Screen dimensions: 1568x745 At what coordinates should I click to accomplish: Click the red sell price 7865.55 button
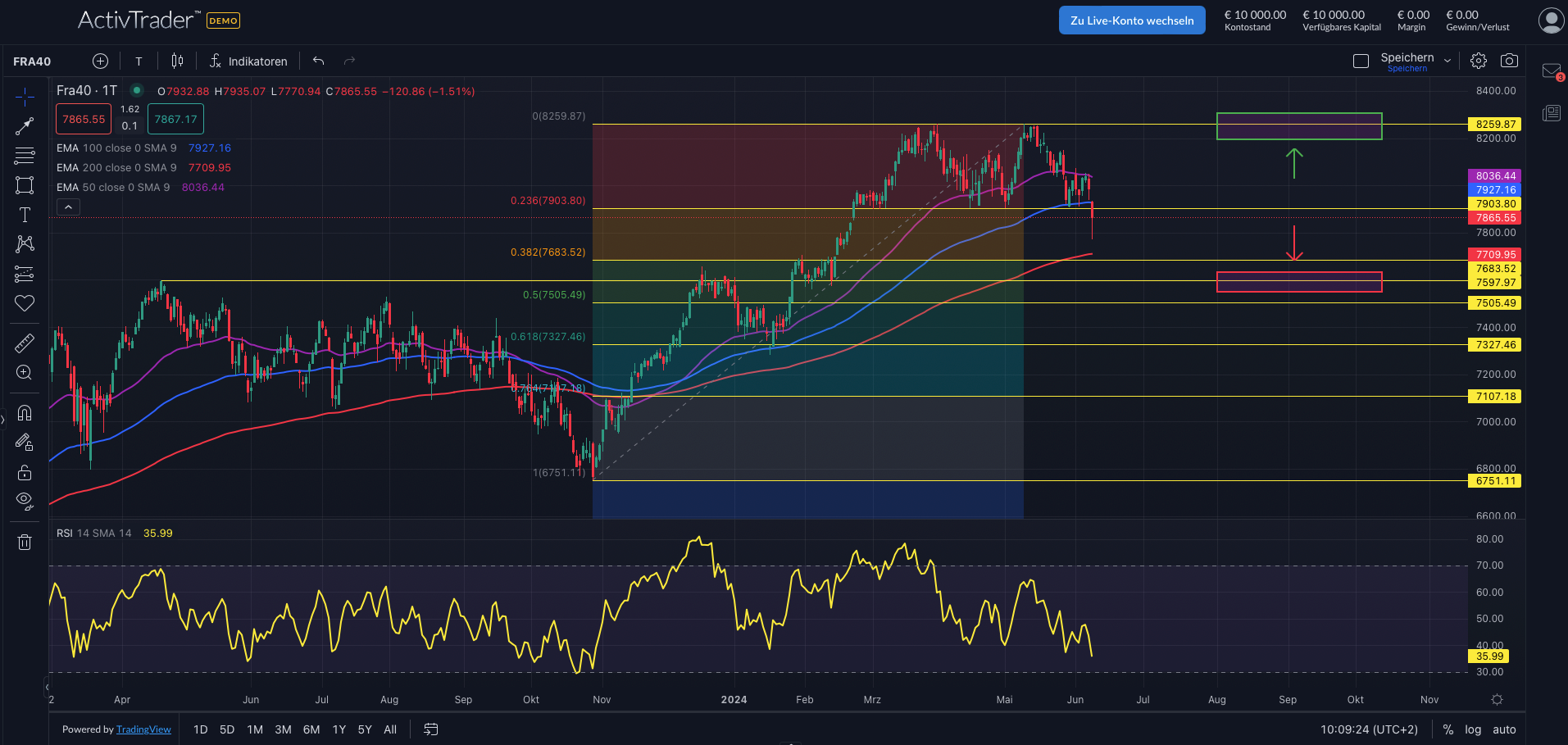(83, 119)
